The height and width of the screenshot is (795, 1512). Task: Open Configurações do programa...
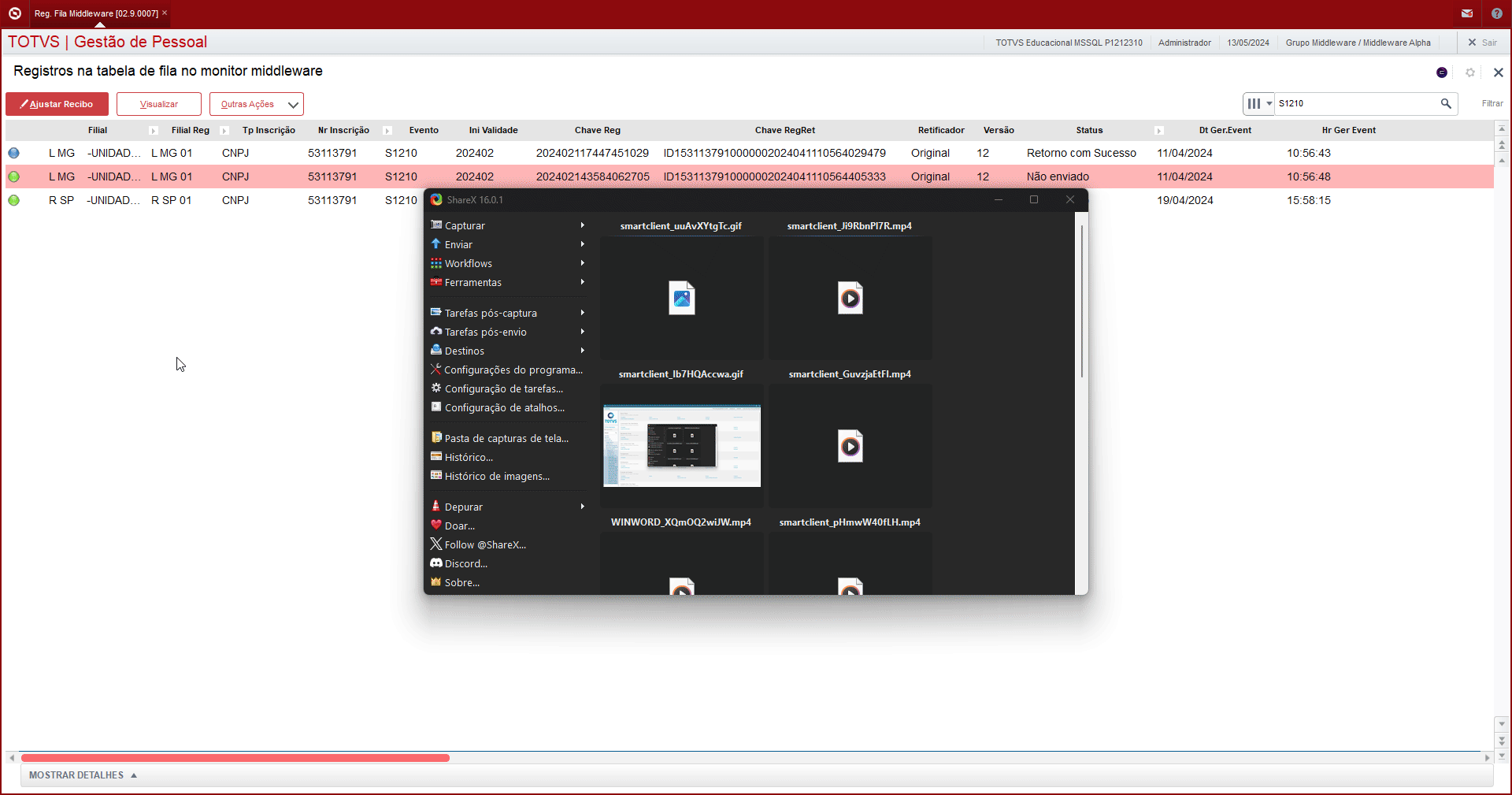pyautogui.click(x=508, y=370)
